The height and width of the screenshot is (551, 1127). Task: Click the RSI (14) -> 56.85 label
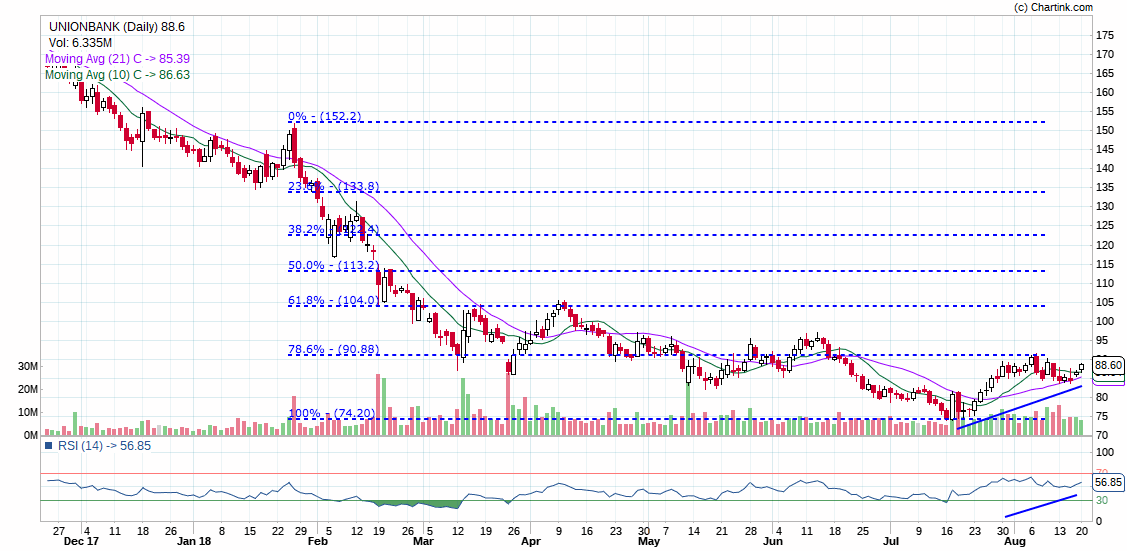click(104, 445)
